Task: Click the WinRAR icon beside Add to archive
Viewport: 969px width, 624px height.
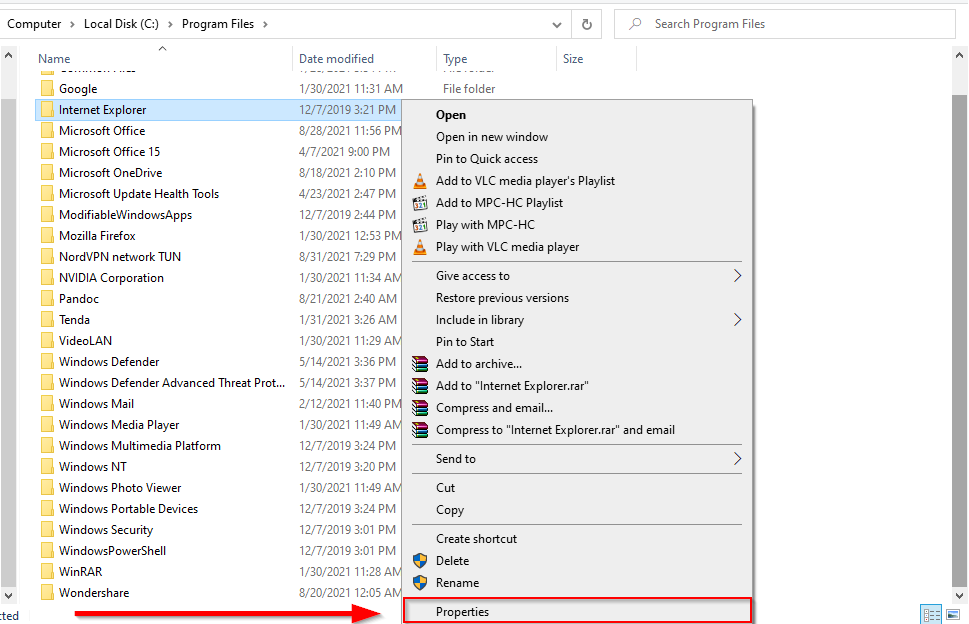Action: coord(420,364)
